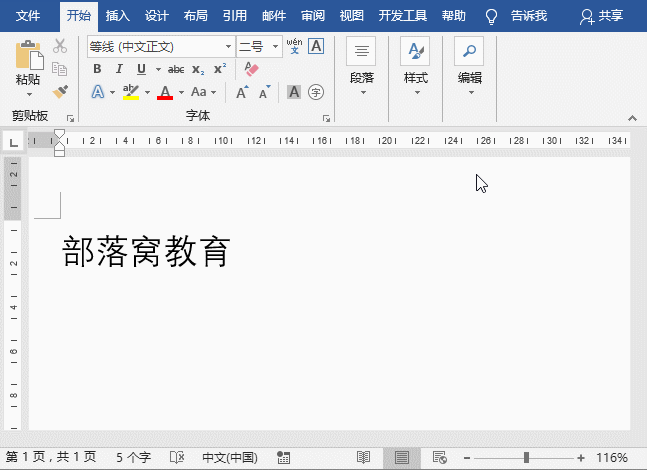This screenshot has width=647, height=470.
Task: Toggle bold formatting
Action: pyautogui.click(x=97, y=69)
